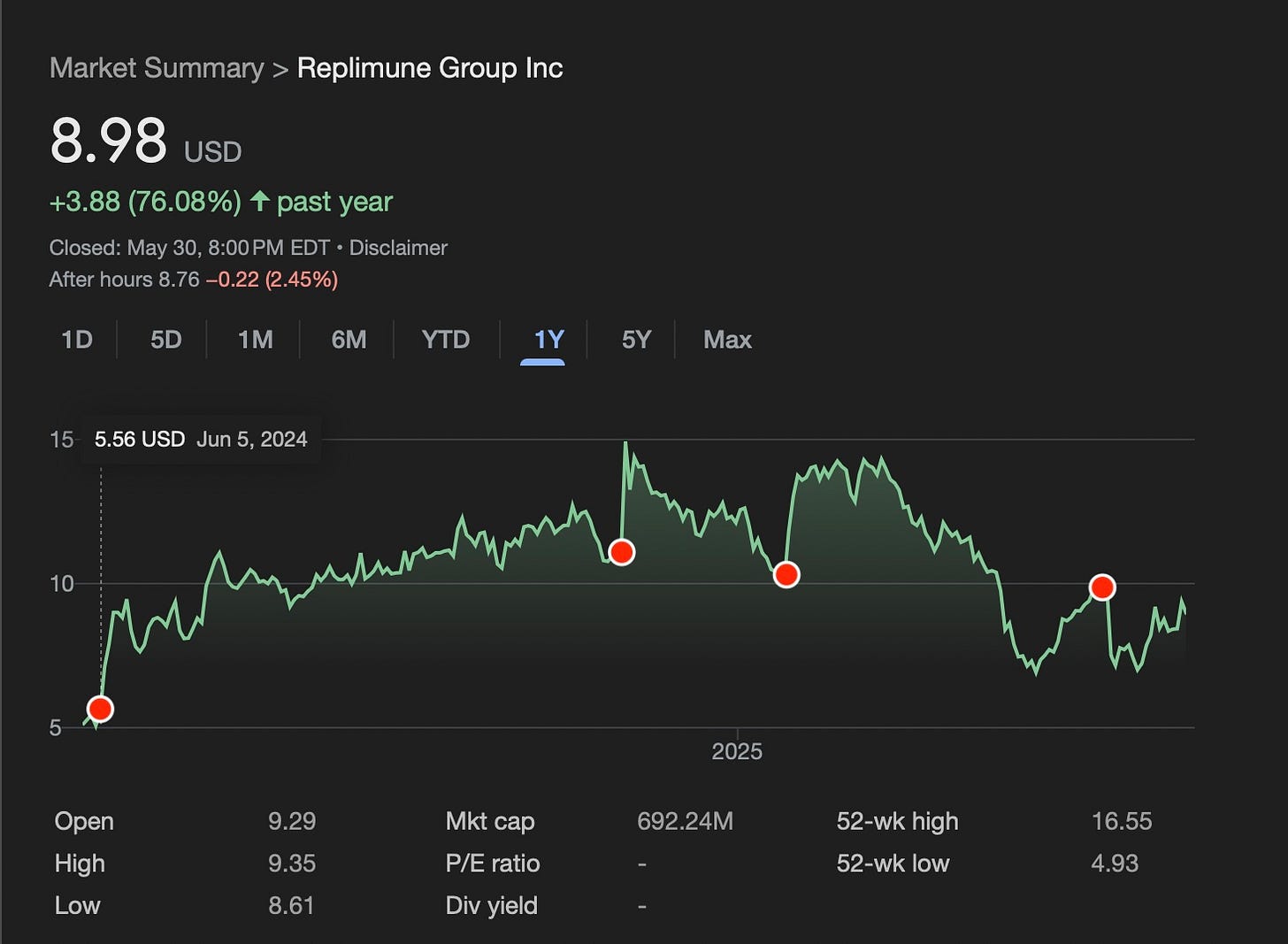This screenshot has width=1288, height=944.
Task: Click the green up arrow icon
Action: 259,201
